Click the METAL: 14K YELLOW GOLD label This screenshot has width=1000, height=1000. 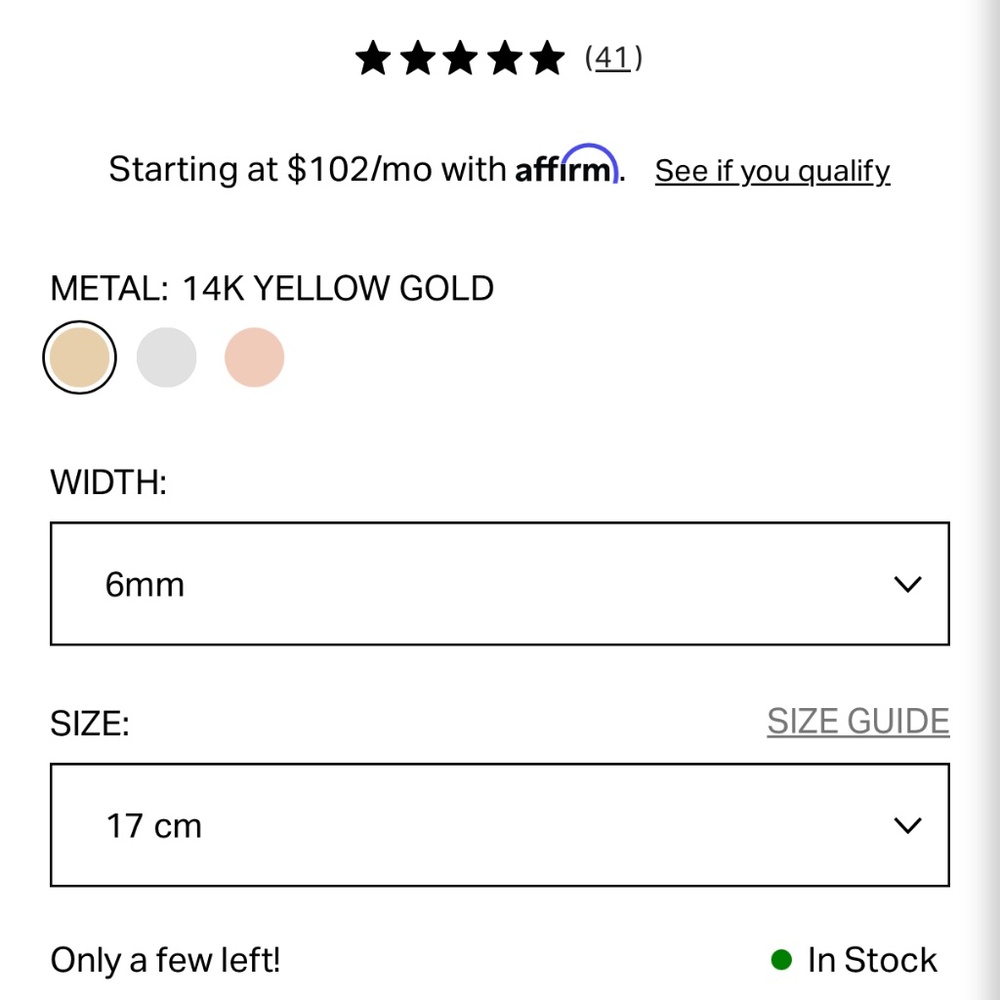[272, 289]
